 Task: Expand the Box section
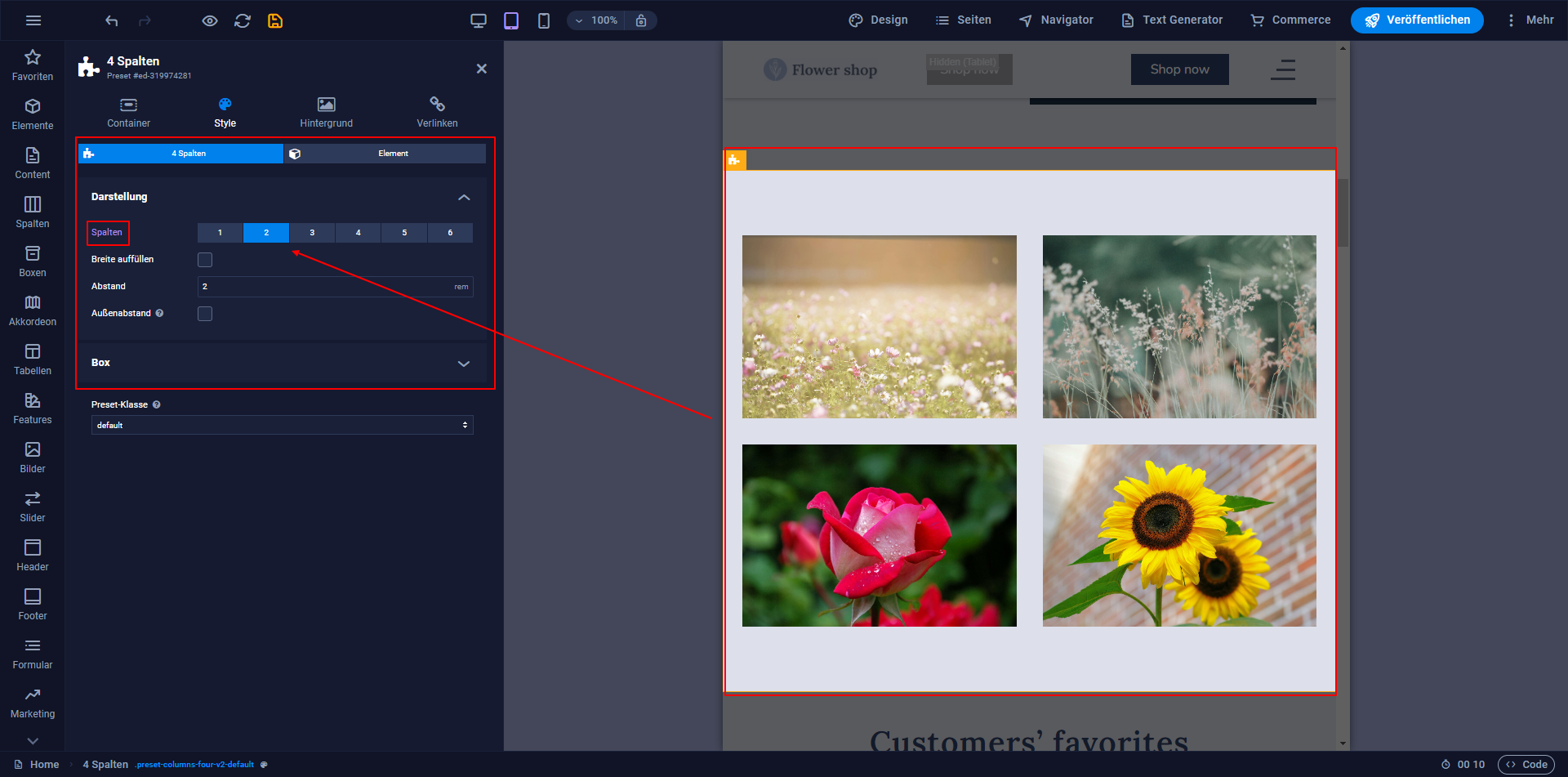[x=464, y=364]
